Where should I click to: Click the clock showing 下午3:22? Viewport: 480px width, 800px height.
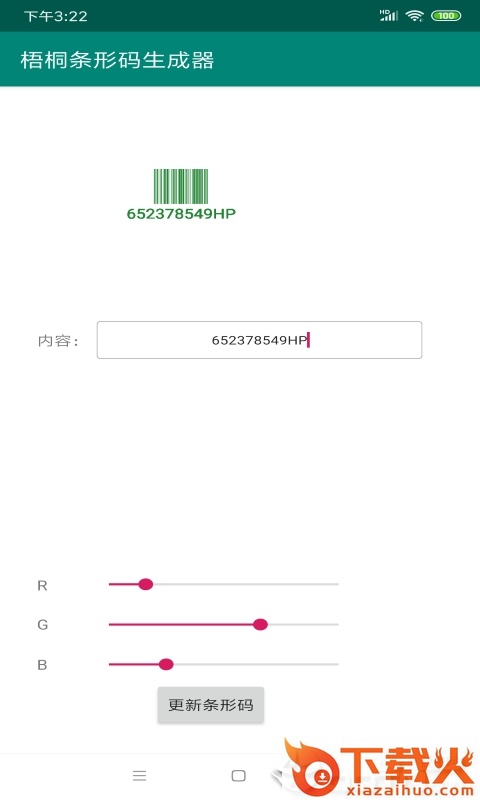56,16
